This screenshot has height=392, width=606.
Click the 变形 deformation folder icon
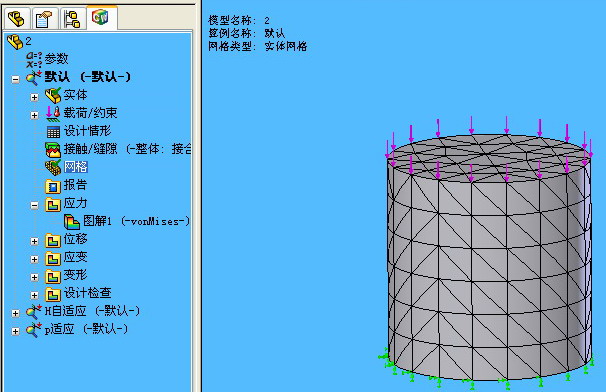coord(53,276)
